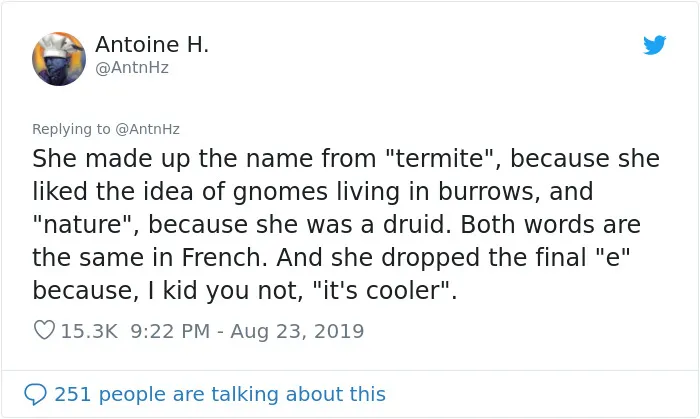Click the speech bubble conversation icon

(35, 394)
